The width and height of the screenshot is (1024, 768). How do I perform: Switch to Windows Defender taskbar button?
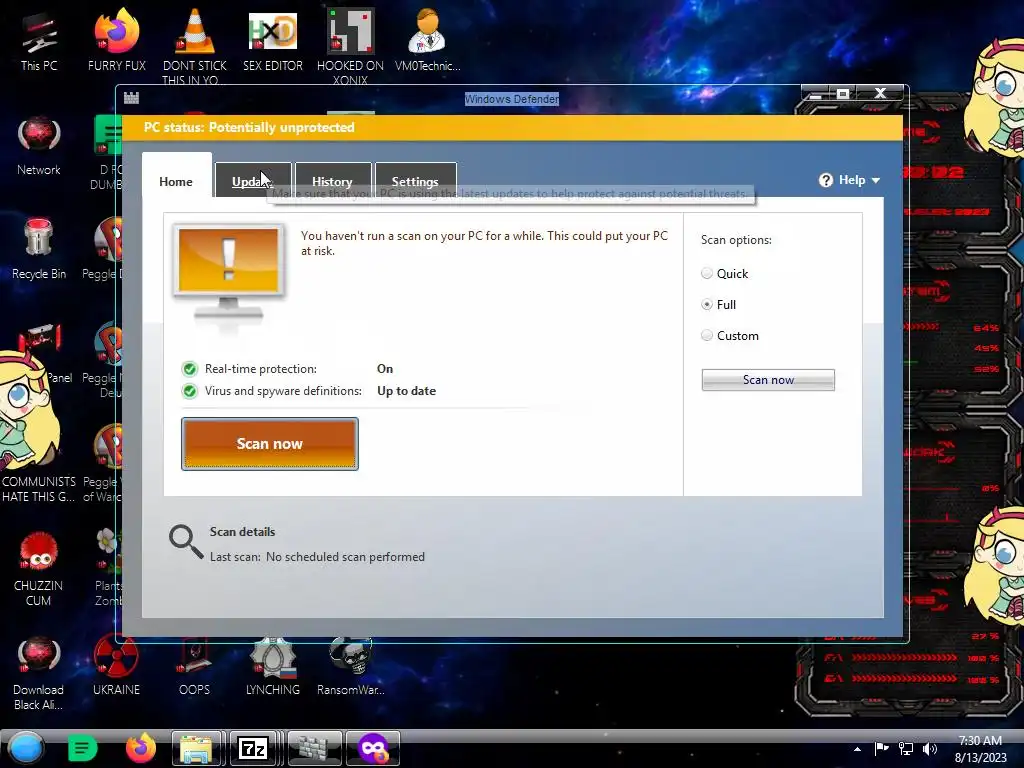[315, 748]
